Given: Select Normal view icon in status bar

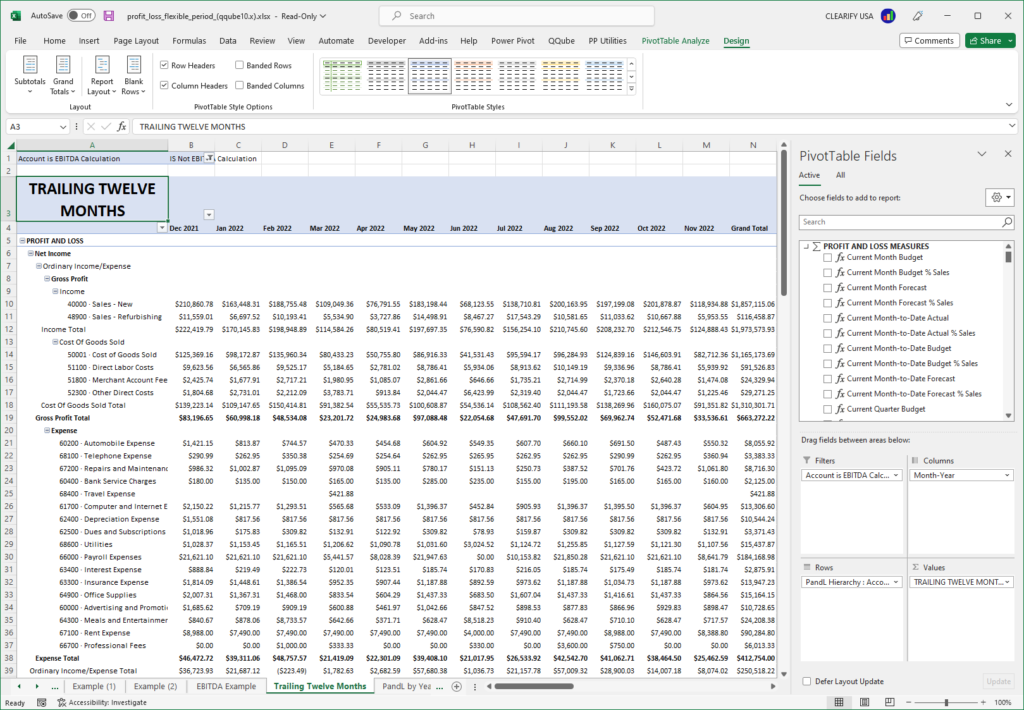Looking at the screenshot, I should (x=837, y=700).
